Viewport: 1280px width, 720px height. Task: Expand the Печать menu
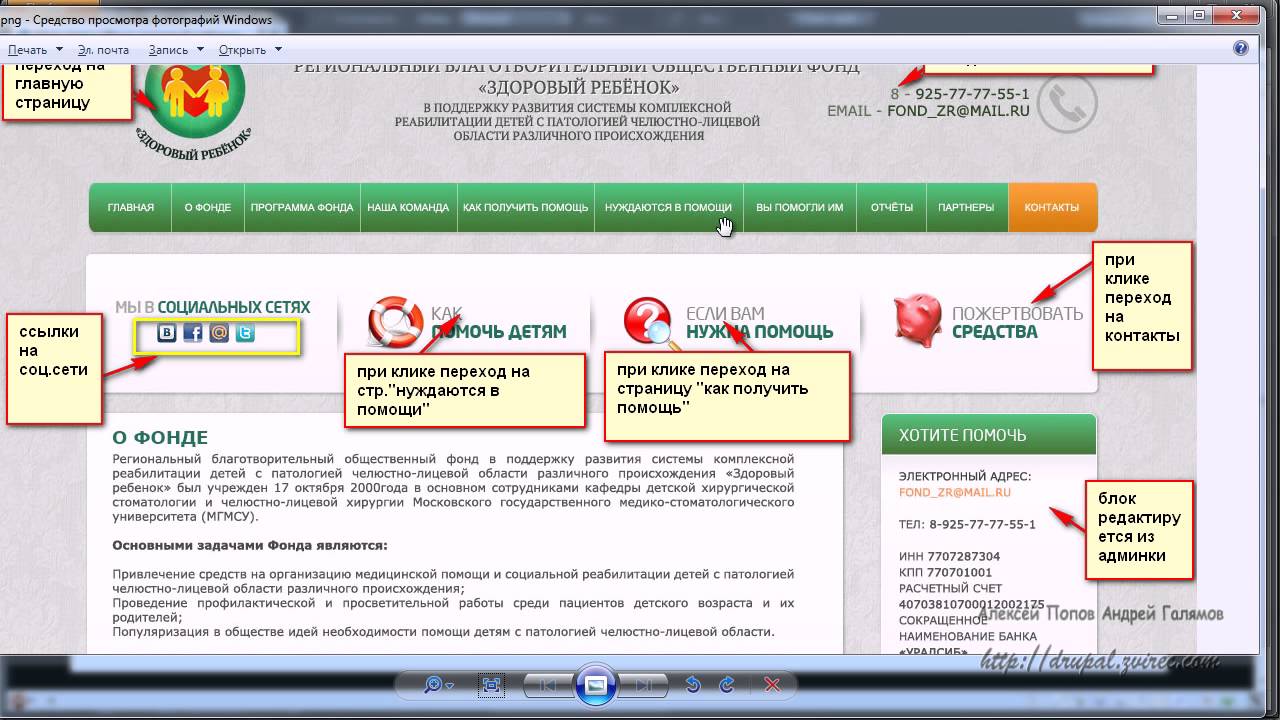pyautogui.click(x=35, y=49)
